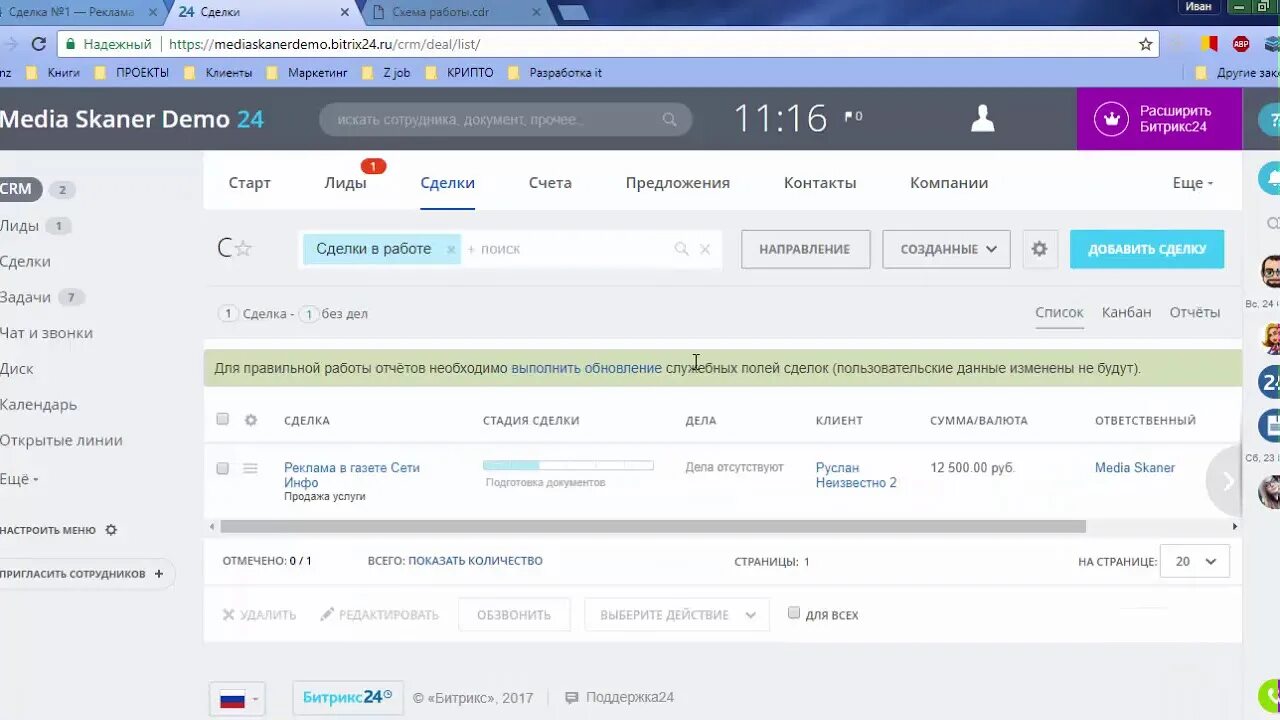Click the flag counter icon near the clock
Viewport: 1280px width, 720px height.
click(x=850, y=117)
